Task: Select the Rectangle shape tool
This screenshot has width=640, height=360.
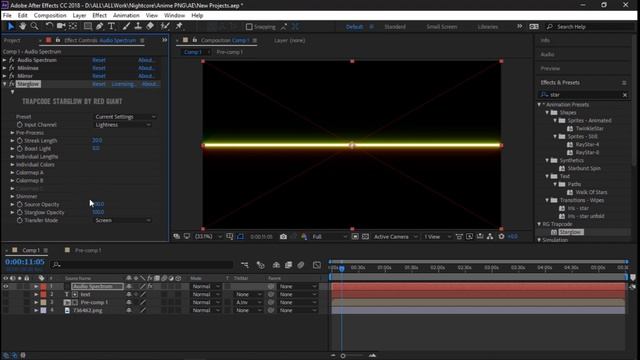Action: [x=87, y=27]
